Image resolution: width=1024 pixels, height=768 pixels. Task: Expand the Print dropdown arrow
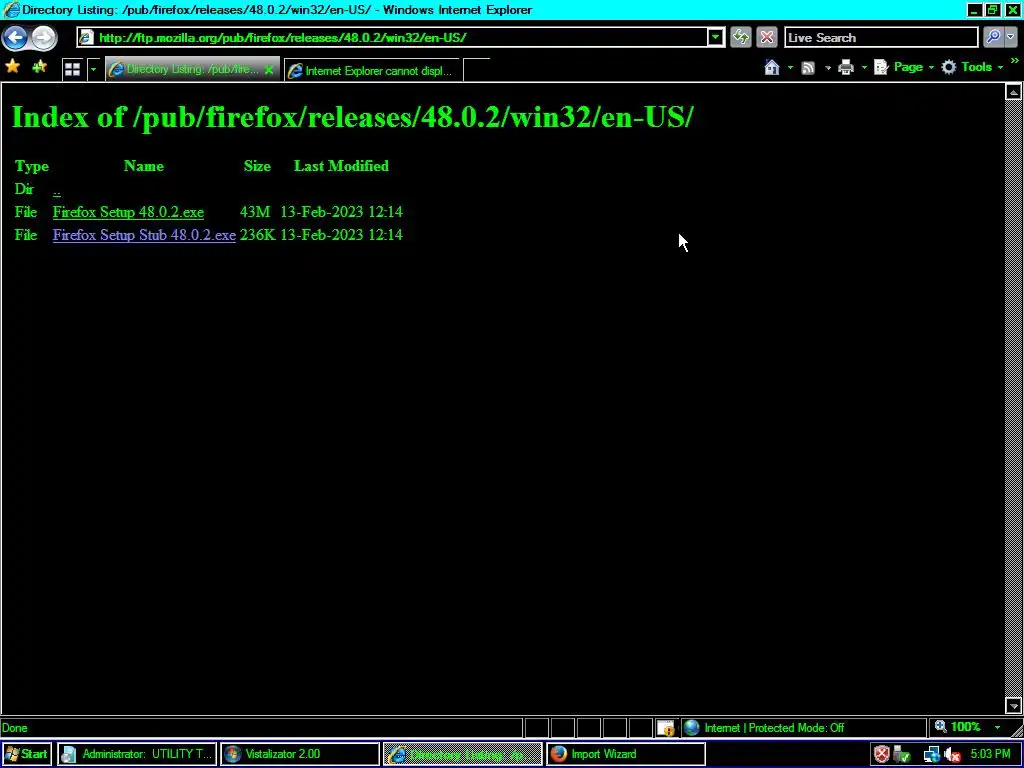(864, 67)
